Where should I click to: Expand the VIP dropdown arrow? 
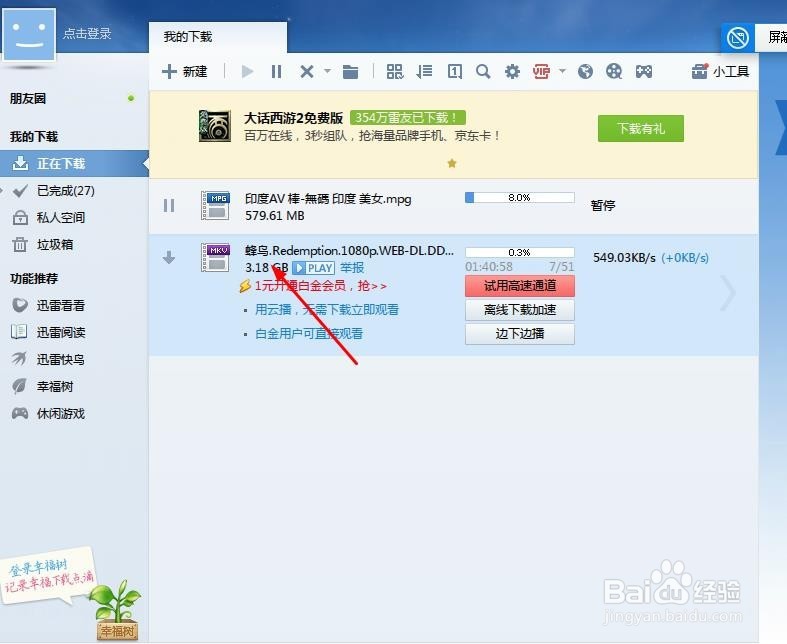(562, 71)
